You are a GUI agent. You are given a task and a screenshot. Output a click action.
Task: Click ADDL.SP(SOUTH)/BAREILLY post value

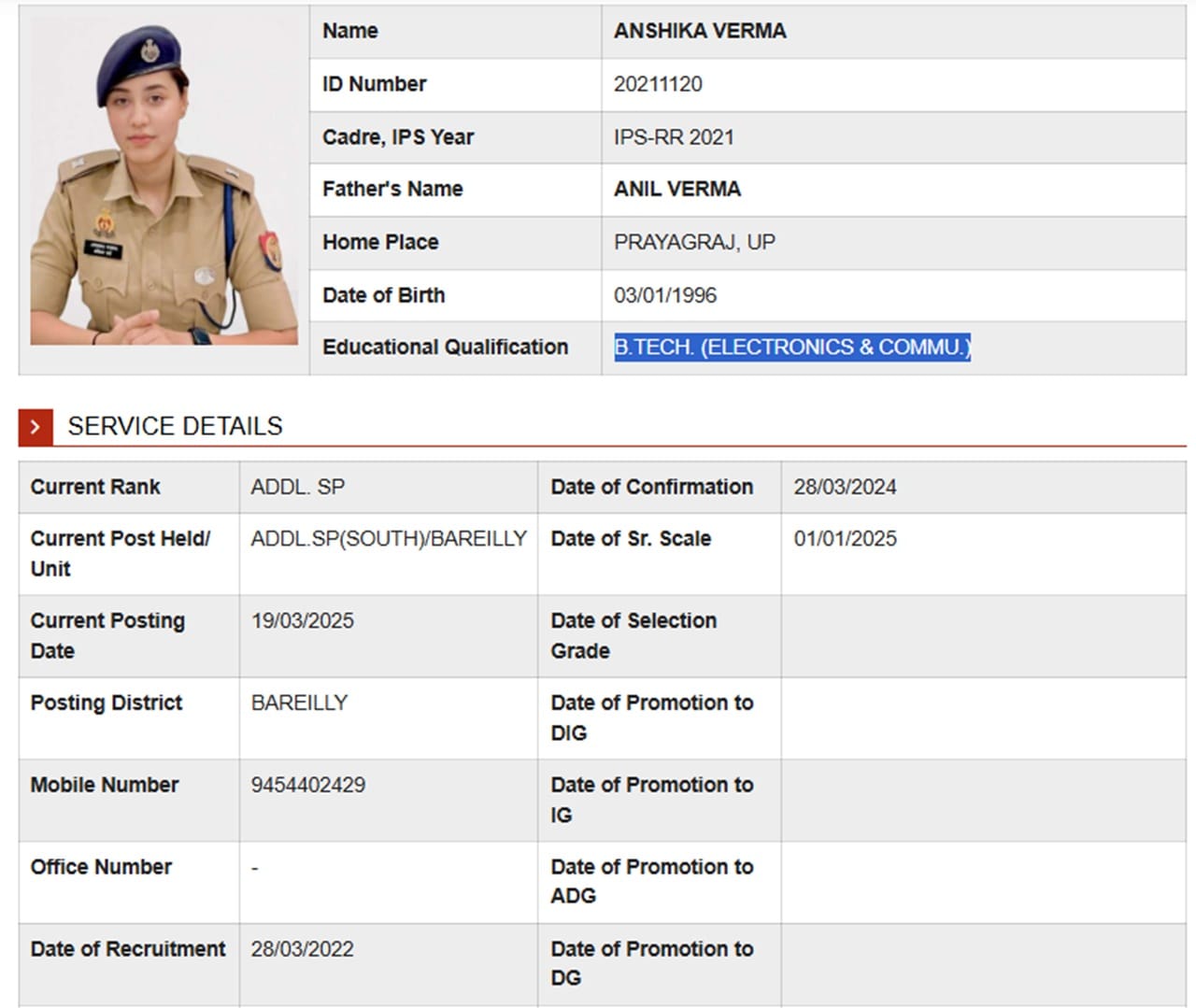tap(389, 539)
